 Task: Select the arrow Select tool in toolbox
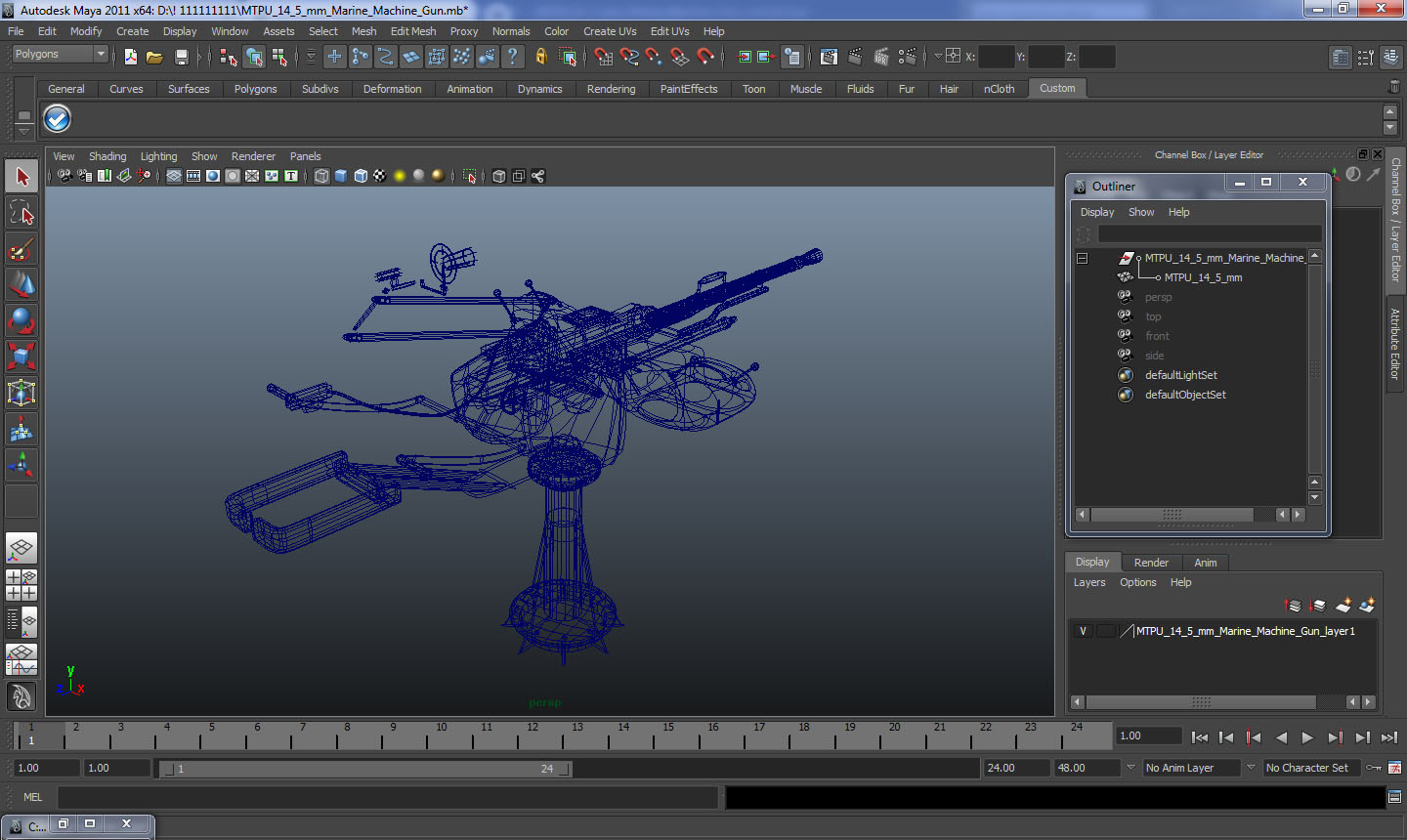(x=21, y=177)
